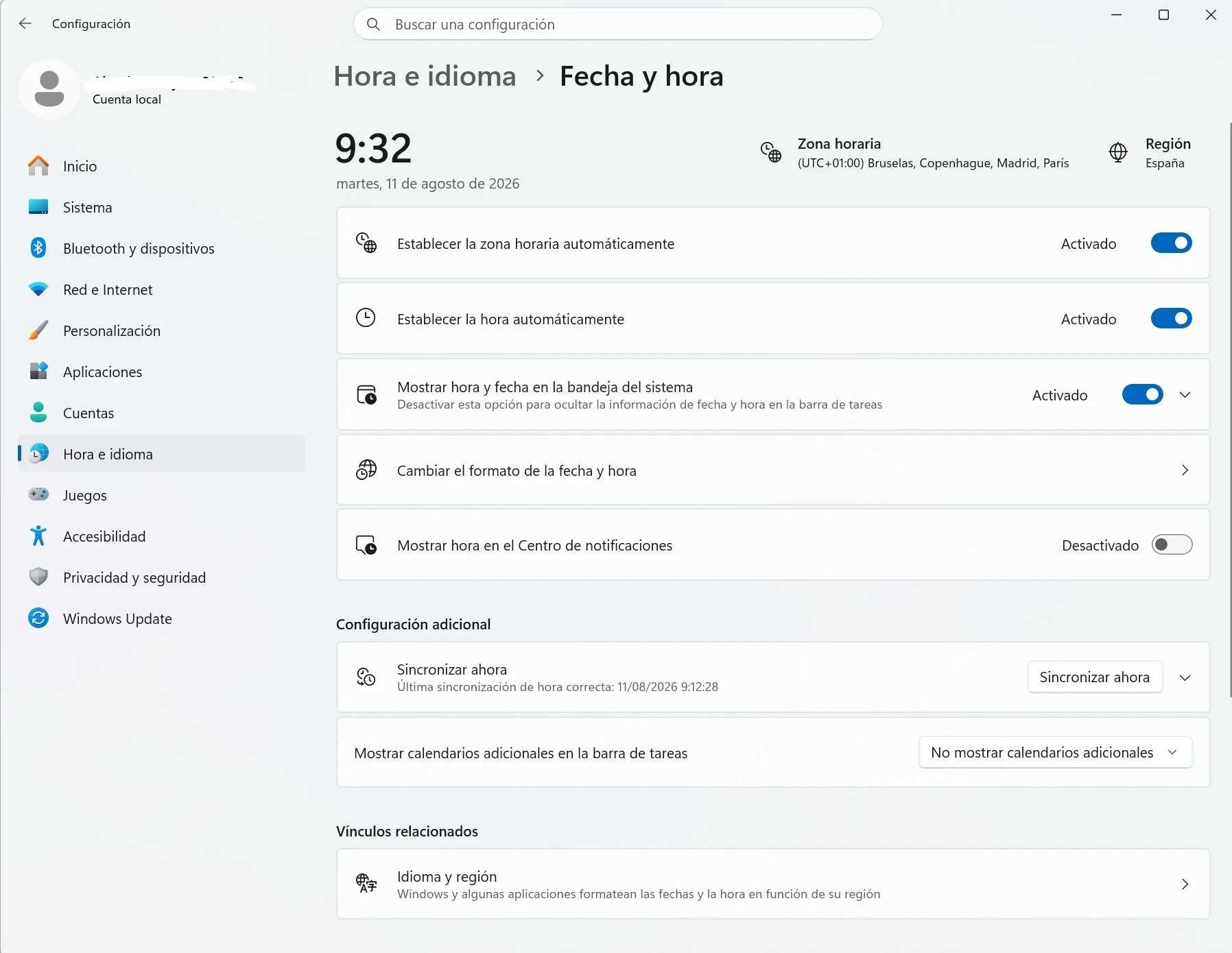1232x953 pixels.
Task: Click Última sincronización de hora correcta text
Action: 558,687
